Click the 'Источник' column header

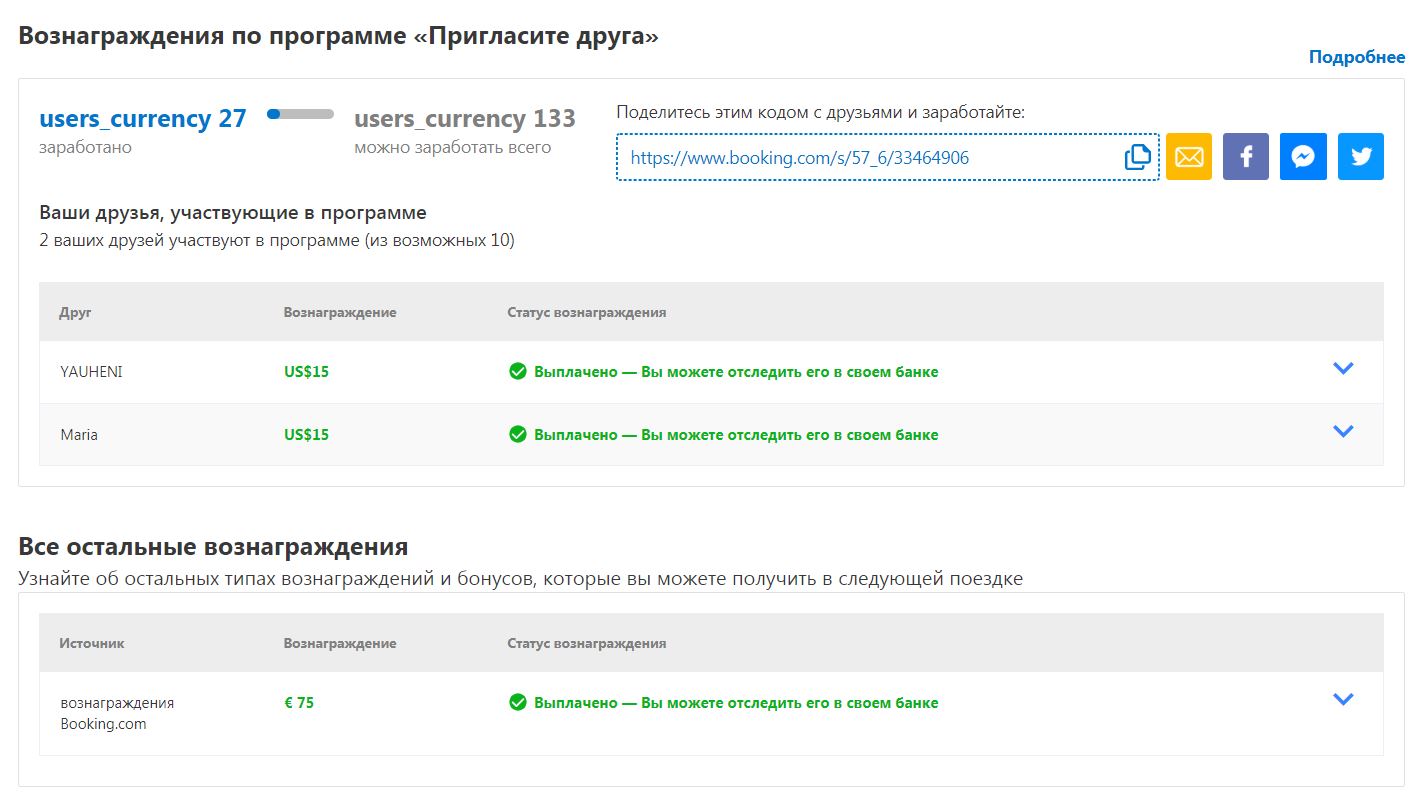[x=92, y=643]
